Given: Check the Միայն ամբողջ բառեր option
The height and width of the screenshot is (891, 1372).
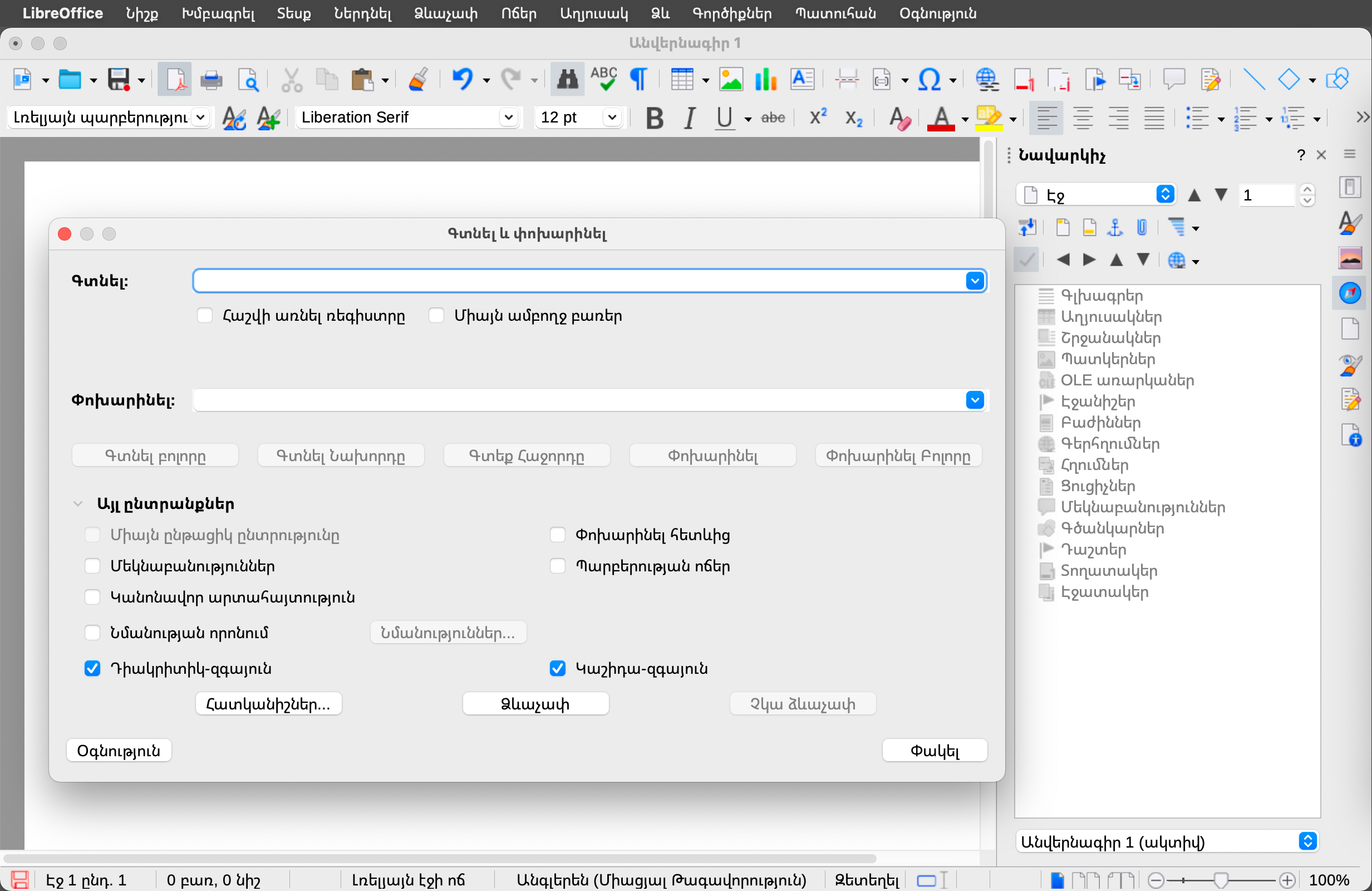Looking at the screenshot, I should pyautogui.click(x=436, y=315).
